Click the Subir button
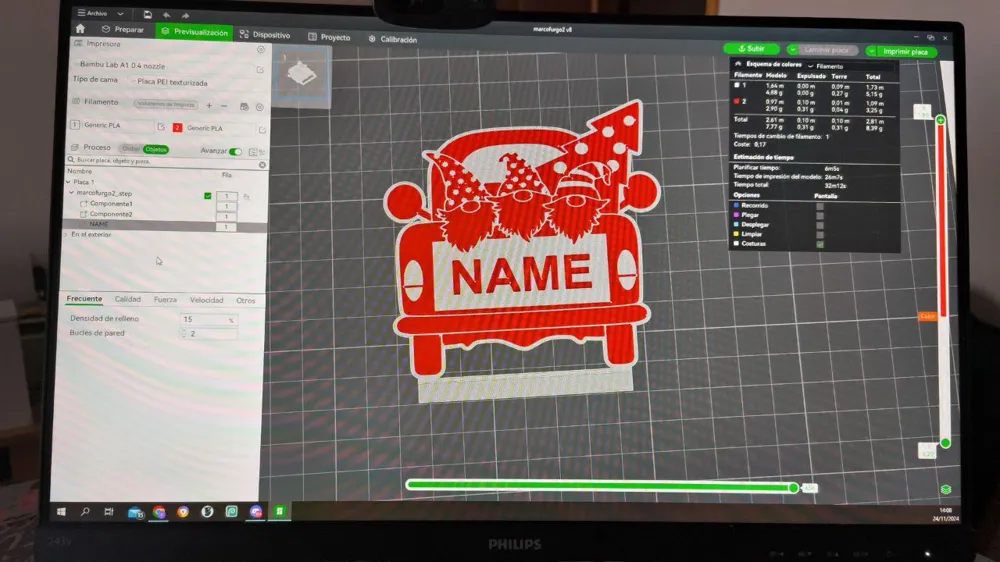 pyautogui.click(x=751, y=48)
